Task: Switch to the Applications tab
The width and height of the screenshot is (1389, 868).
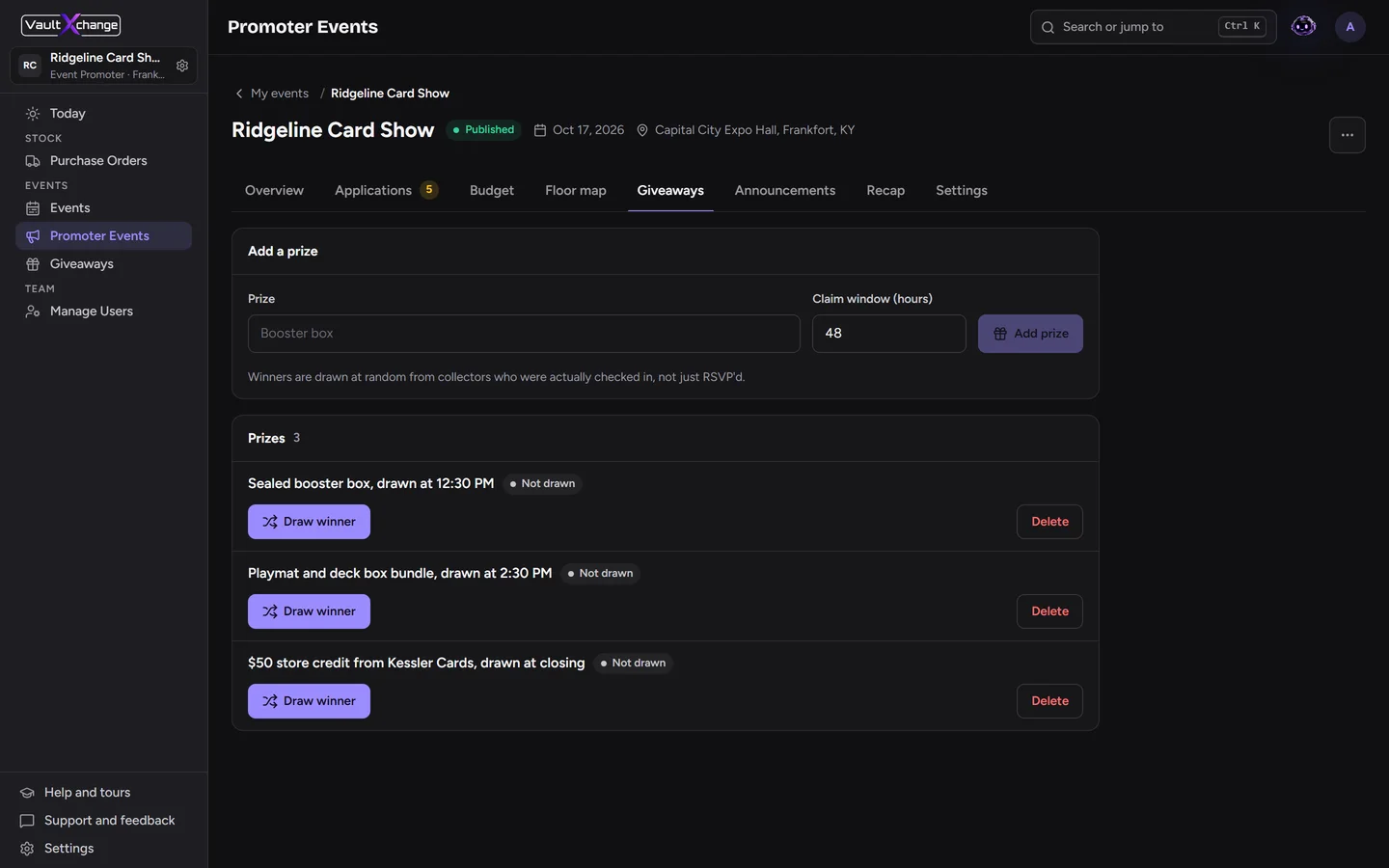Action: (386, 191)
